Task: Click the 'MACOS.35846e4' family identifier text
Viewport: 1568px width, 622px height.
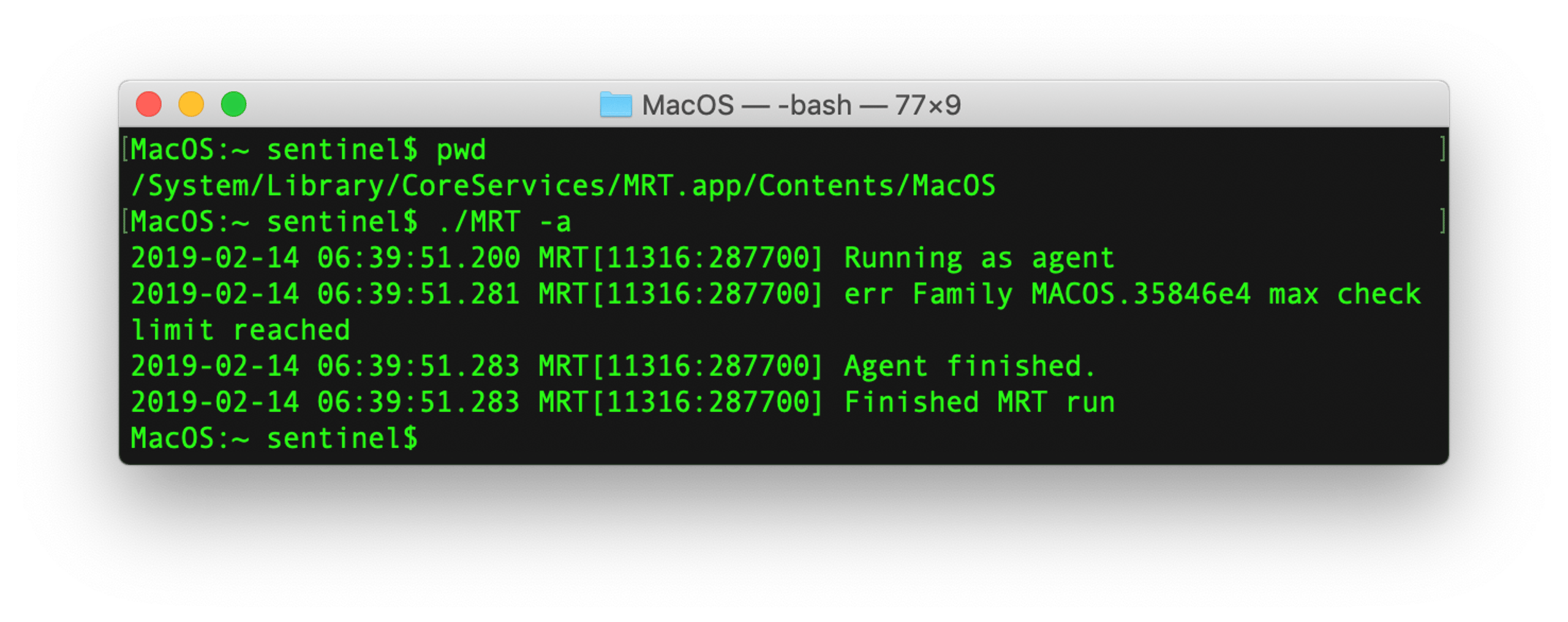Action: (x=1140, y=294)
